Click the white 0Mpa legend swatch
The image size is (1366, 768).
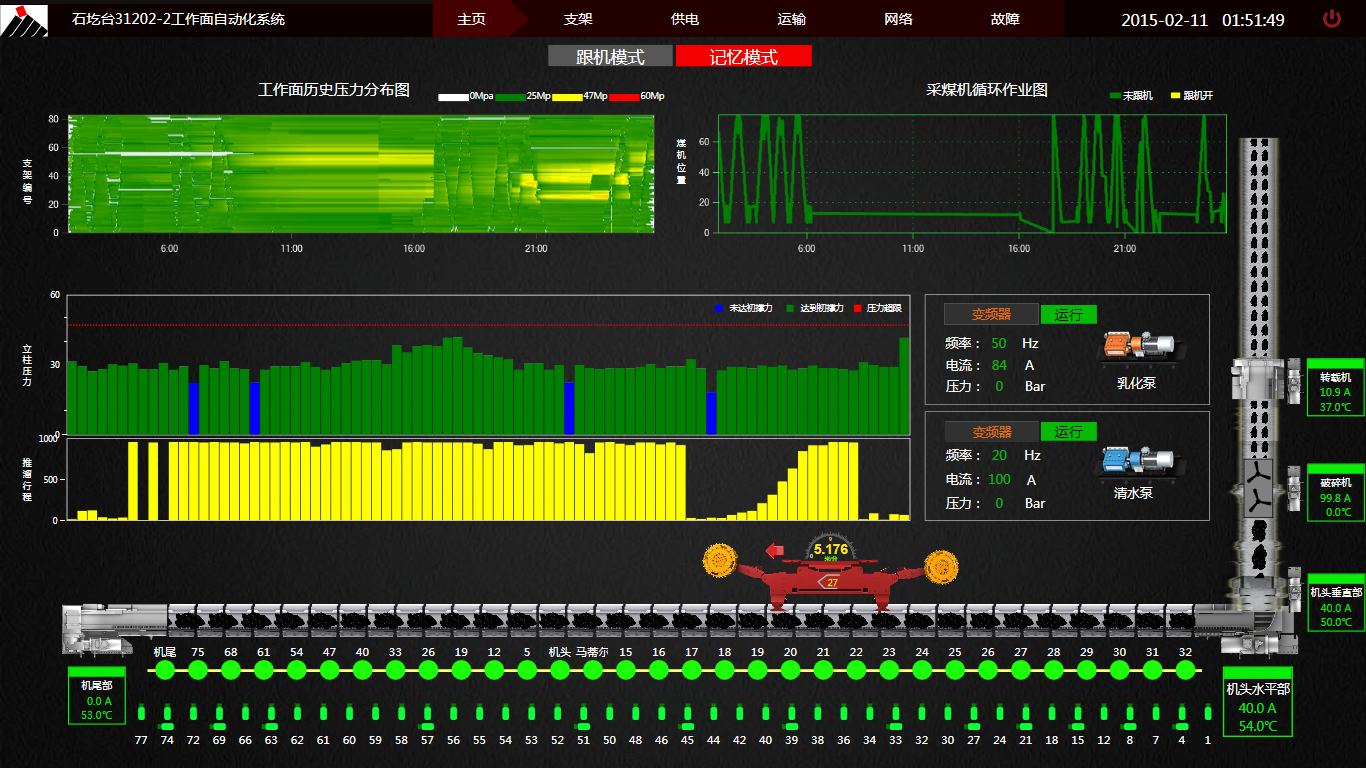(453, 97)
